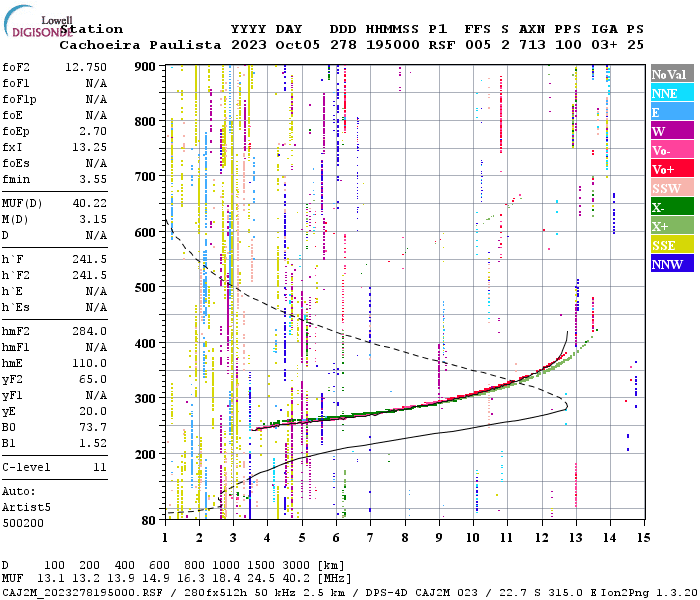
Task: Click the B1 value 1.52
Action: tap(93, 443)
